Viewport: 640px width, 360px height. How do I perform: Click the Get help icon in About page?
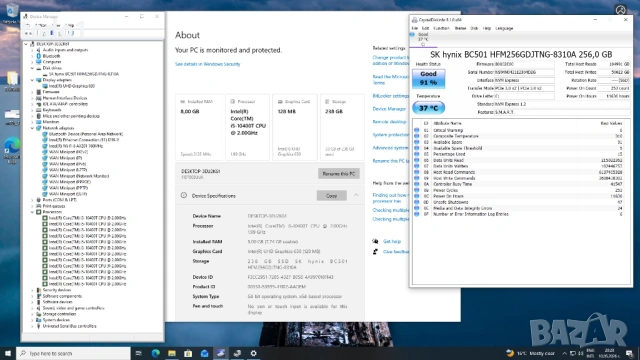[375, 241]
